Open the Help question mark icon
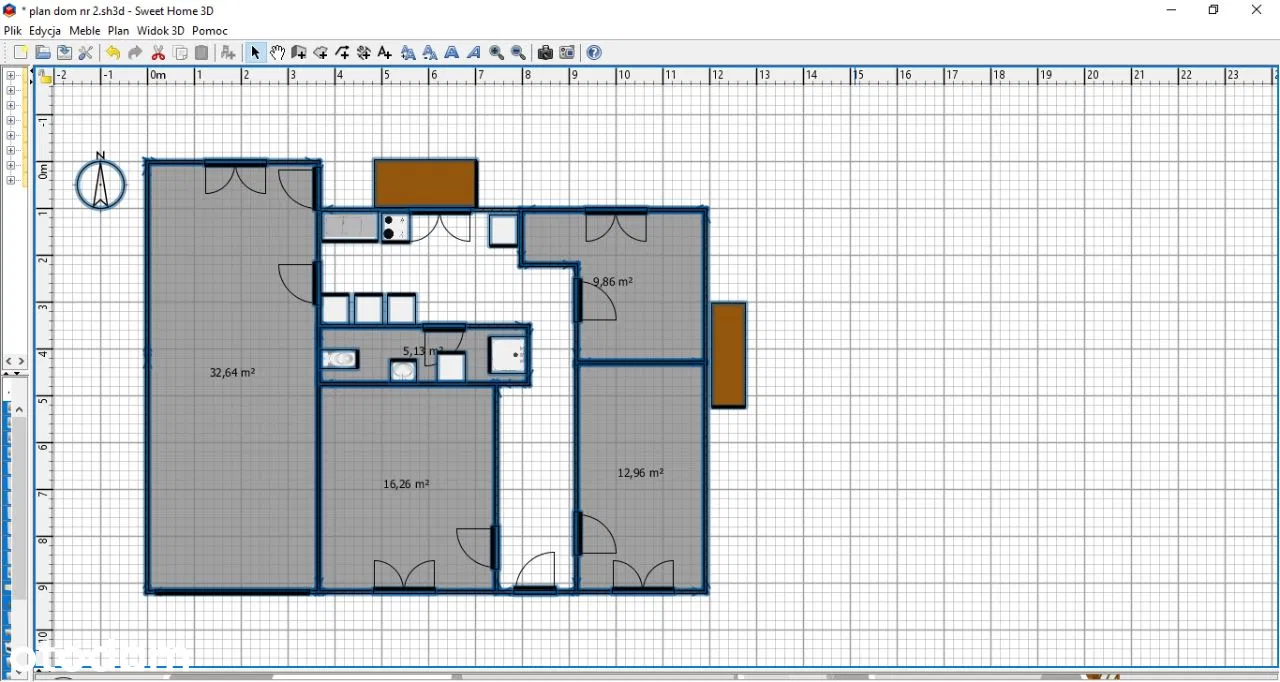The width and height of the screenshot is (1280, 682). [594, 53]
